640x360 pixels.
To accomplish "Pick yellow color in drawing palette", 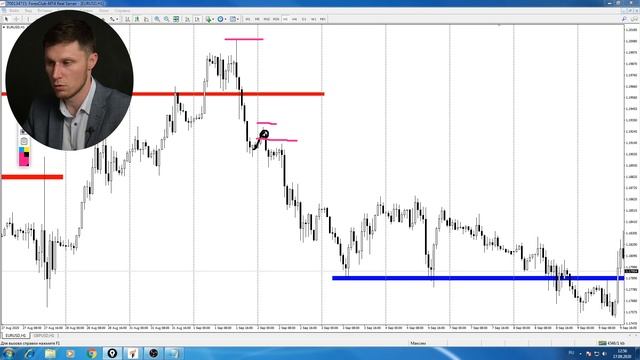I will 27,150.
